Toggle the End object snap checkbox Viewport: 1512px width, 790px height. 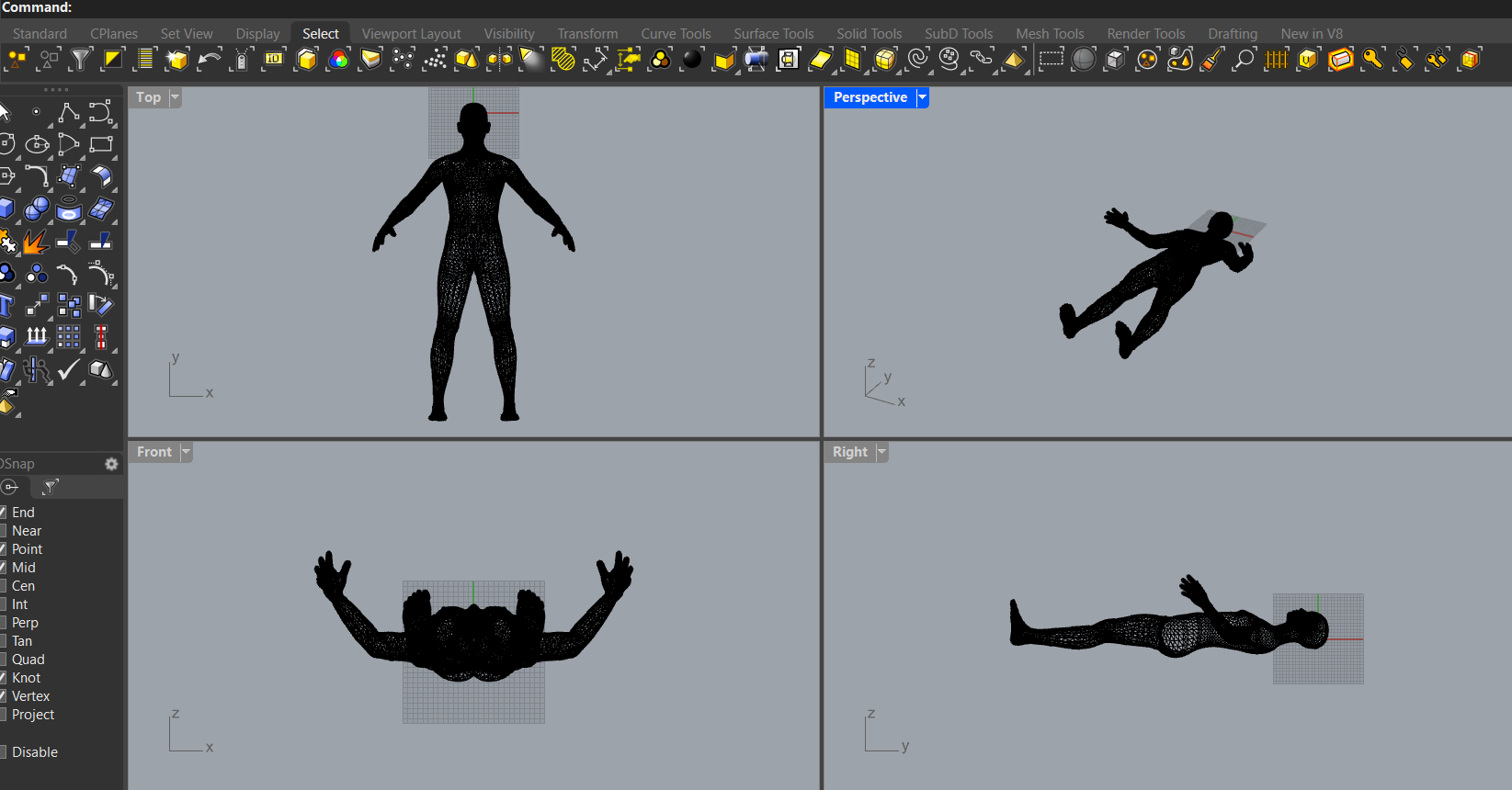click(3, 512)
